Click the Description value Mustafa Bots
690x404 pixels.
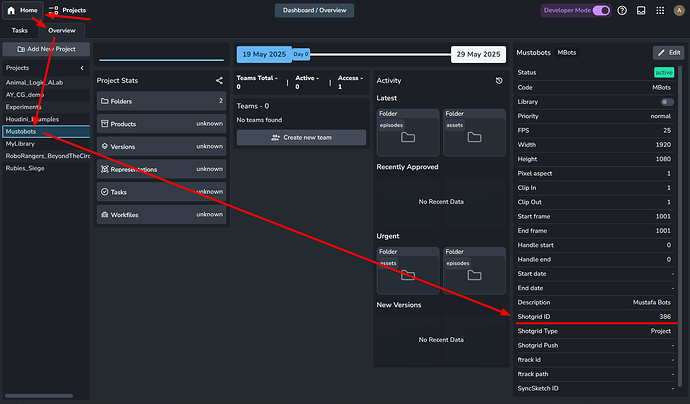[652, 302]
